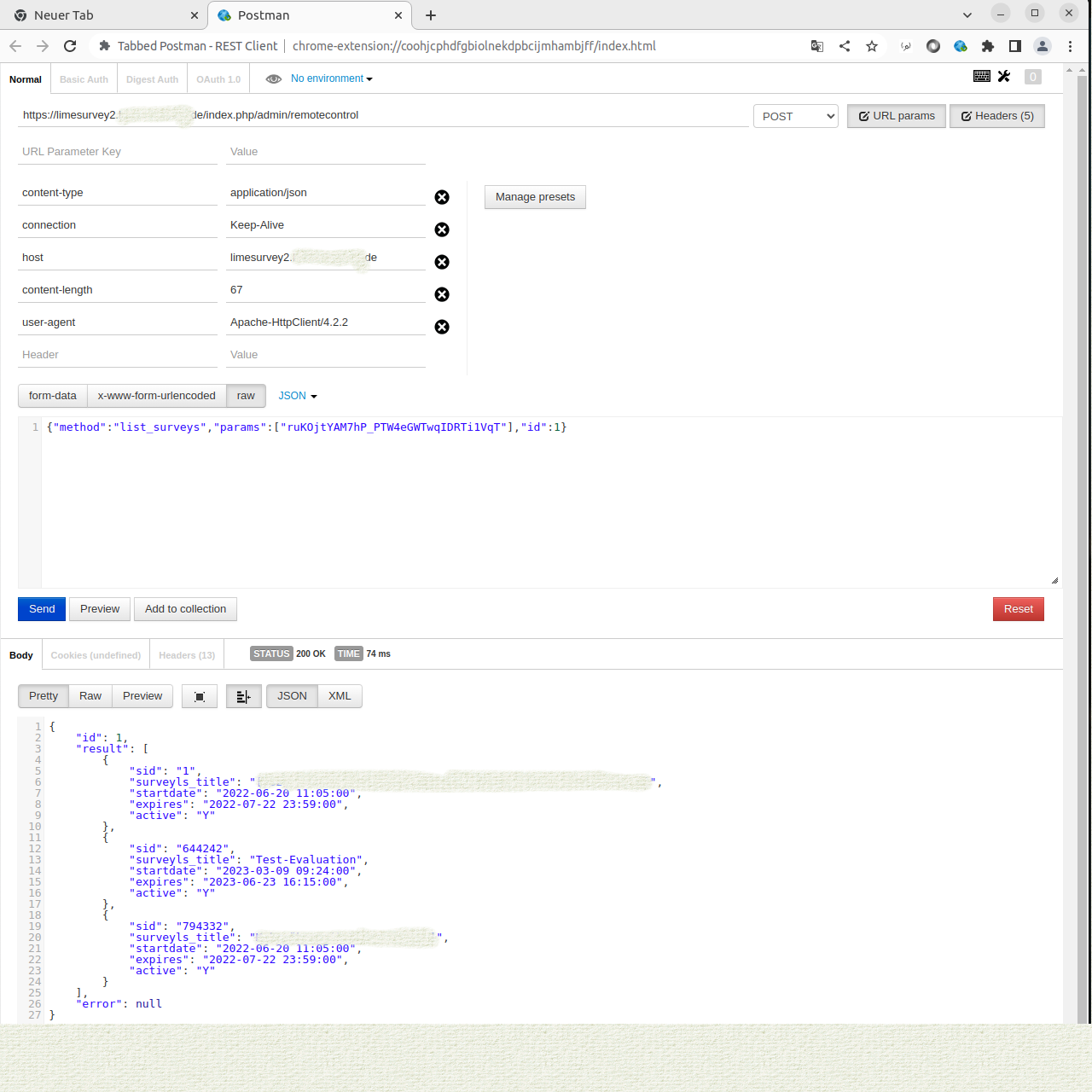Reload the current page
Image resolution: width=1092 pixels, height=1092 pixels.
click(x=70, y=46)
